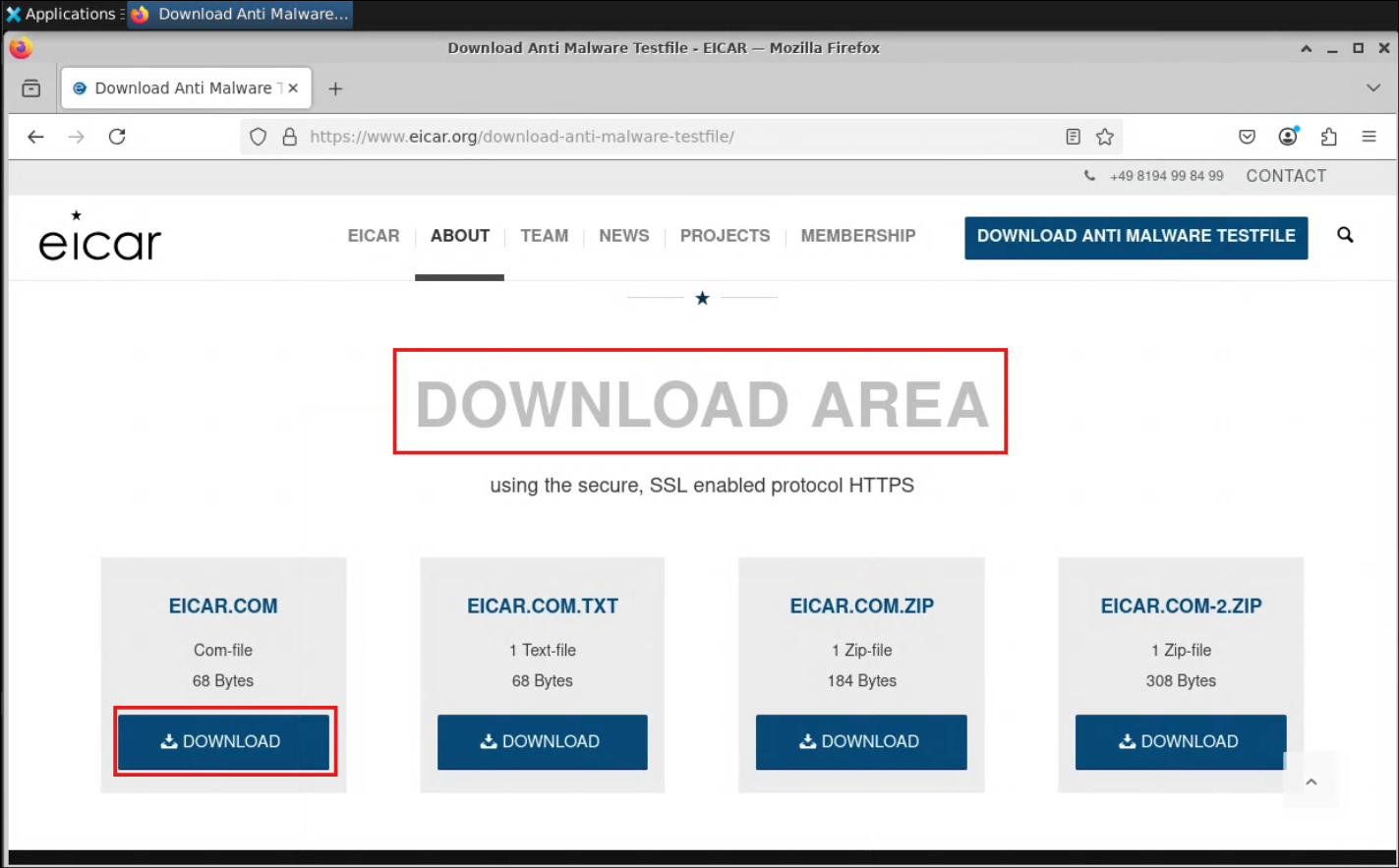The height and width of the screenshot is (868, 1399).
Task: Toggle Reader View for this page
Action: 1073,137
